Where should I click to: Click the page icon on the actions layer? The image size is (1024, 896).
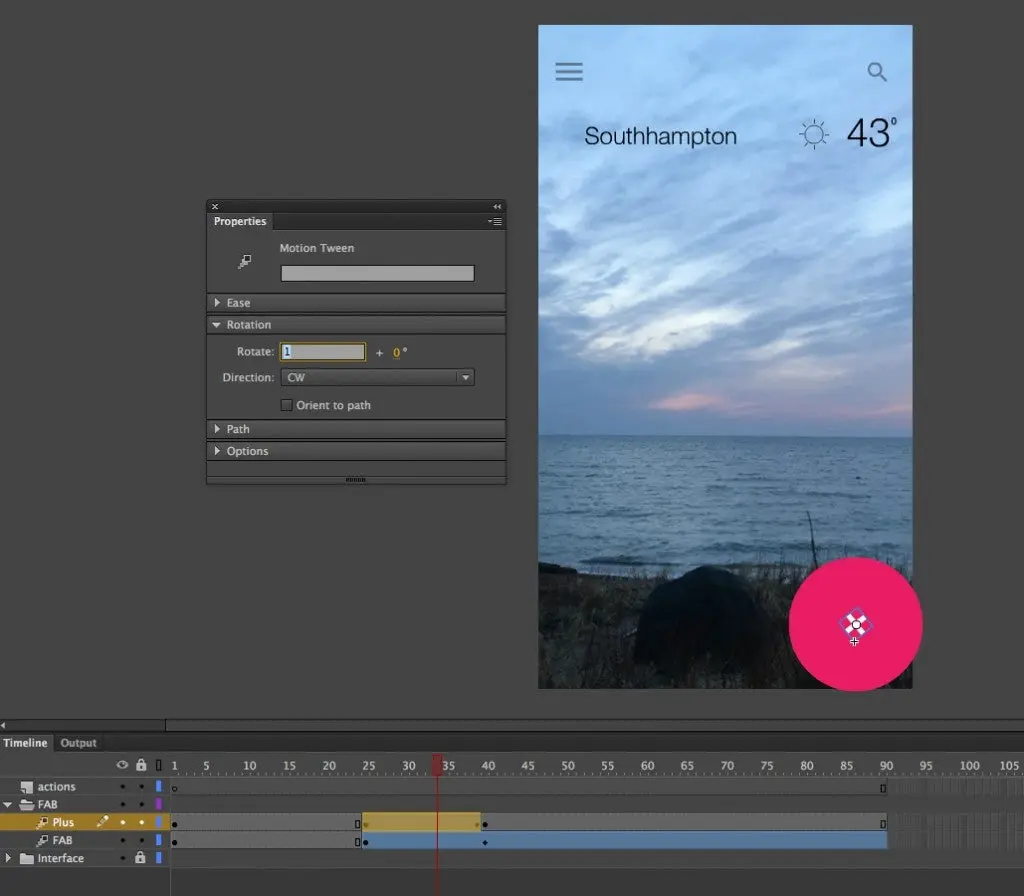[28, 786]
